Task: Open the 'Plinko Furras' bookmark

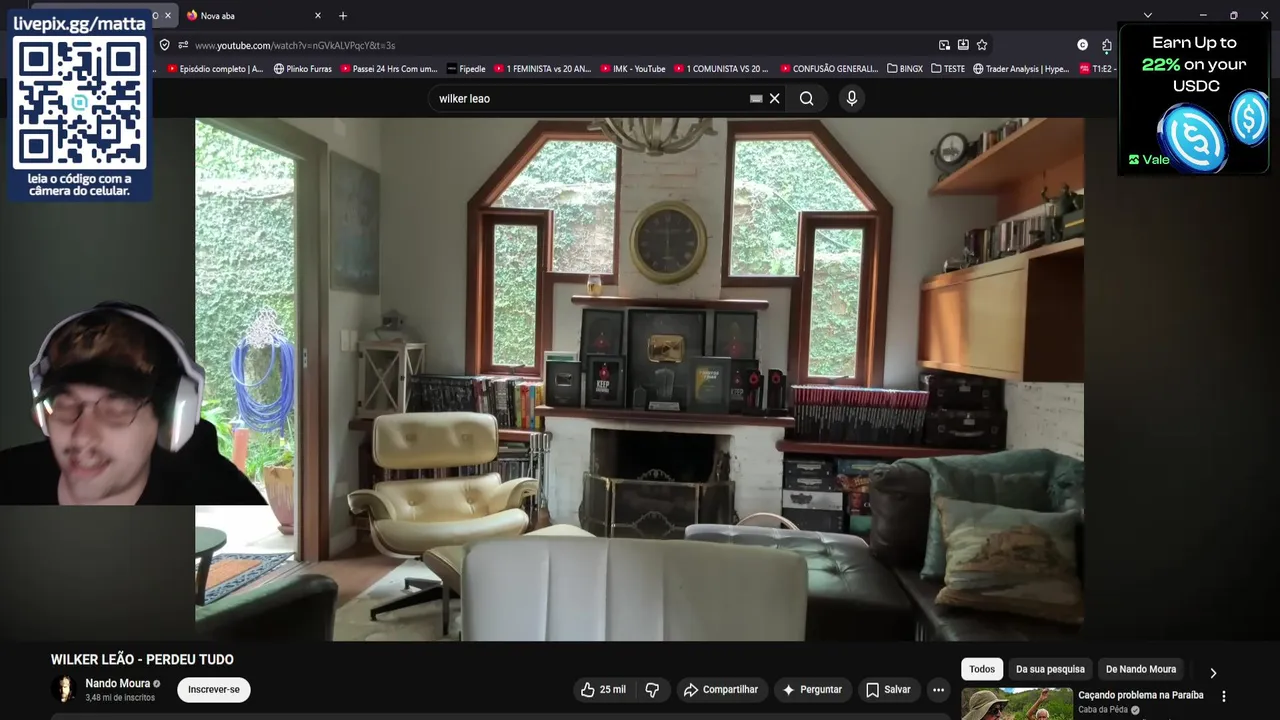Action: coord(303,69)
